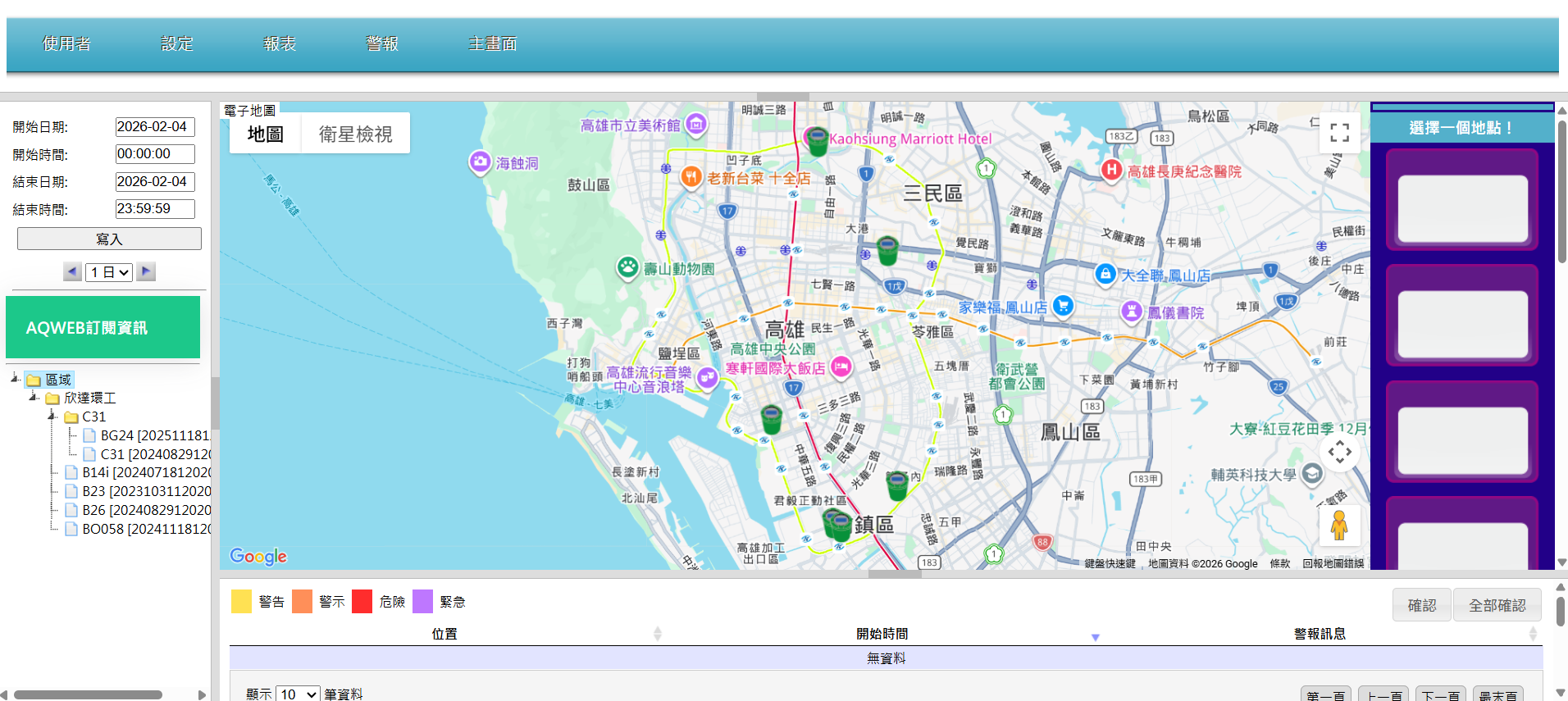Click 家樂福 鳳山店 shopping cart pin

(x=1063, y=306)
